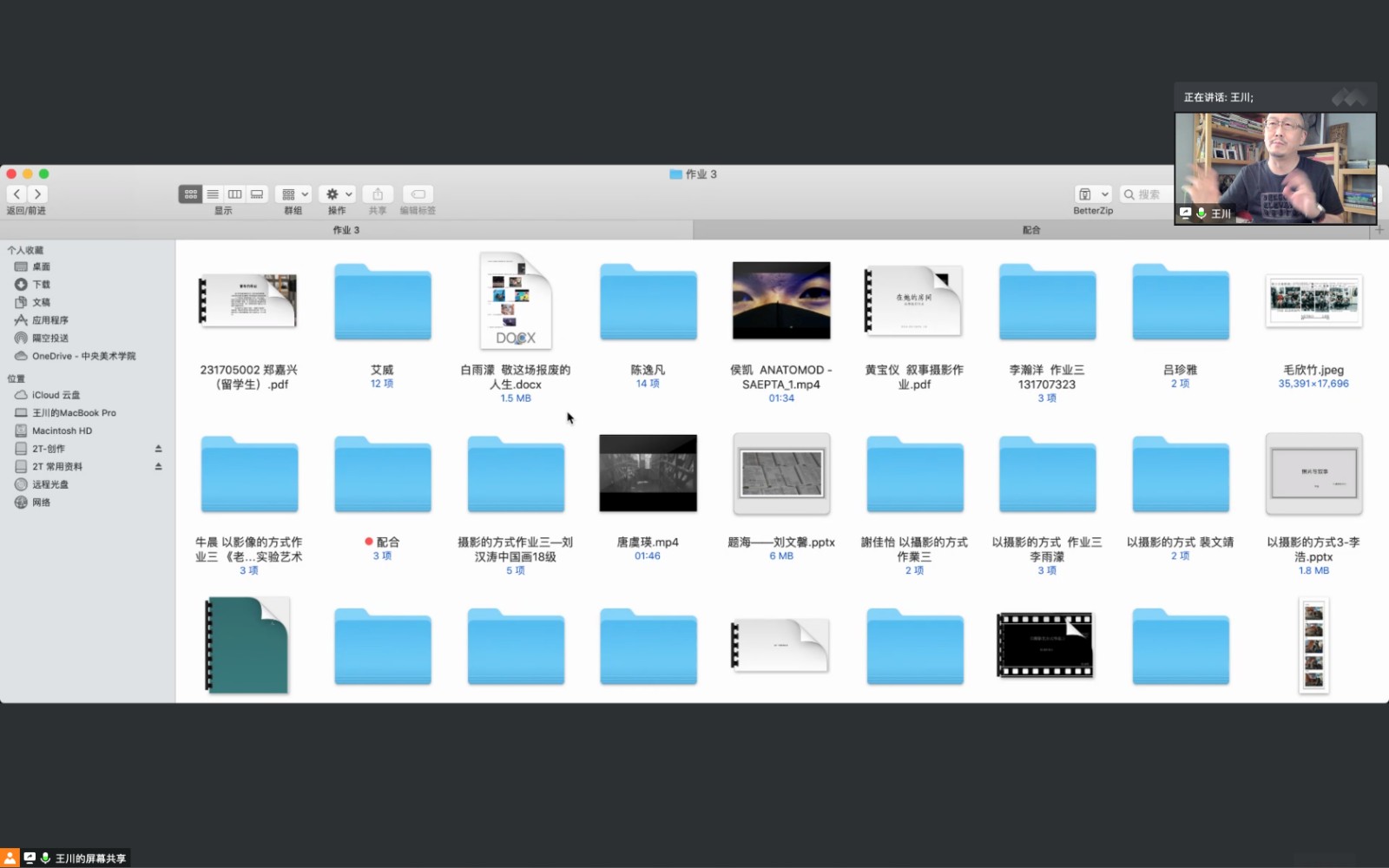Viewport: 1389px width, 868px height.
Task: Select 侯凯 ANATOMOD mp4 video thumbnail
Action: 781,300
